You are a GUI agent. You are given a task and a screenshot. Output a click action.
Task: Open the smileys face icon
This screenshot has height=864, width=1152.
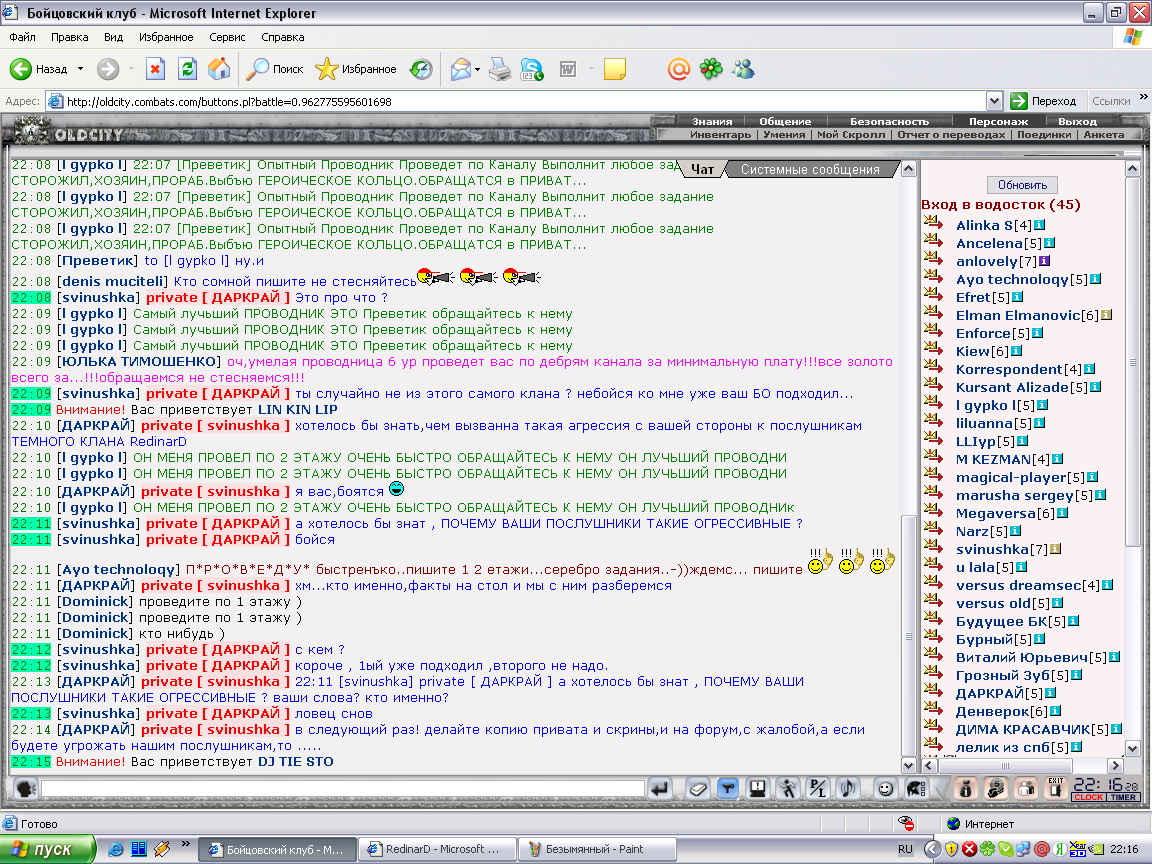click(x=886, y=788)
